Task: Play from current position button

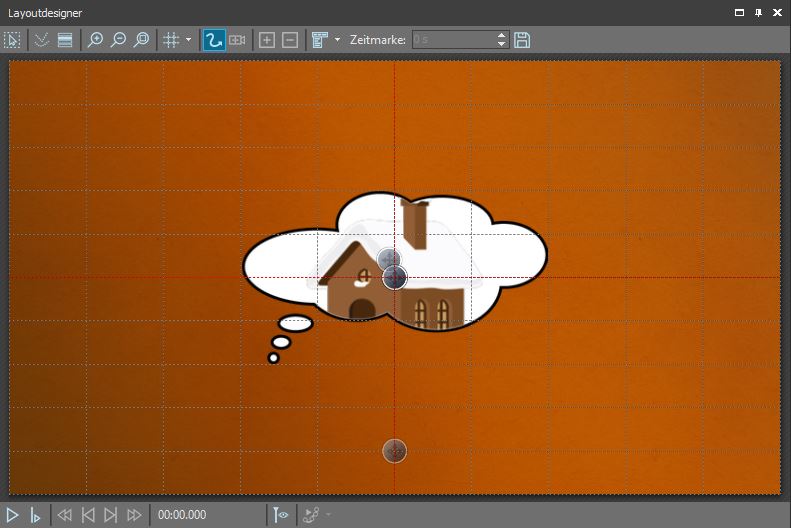Action: tap(35, 515)
